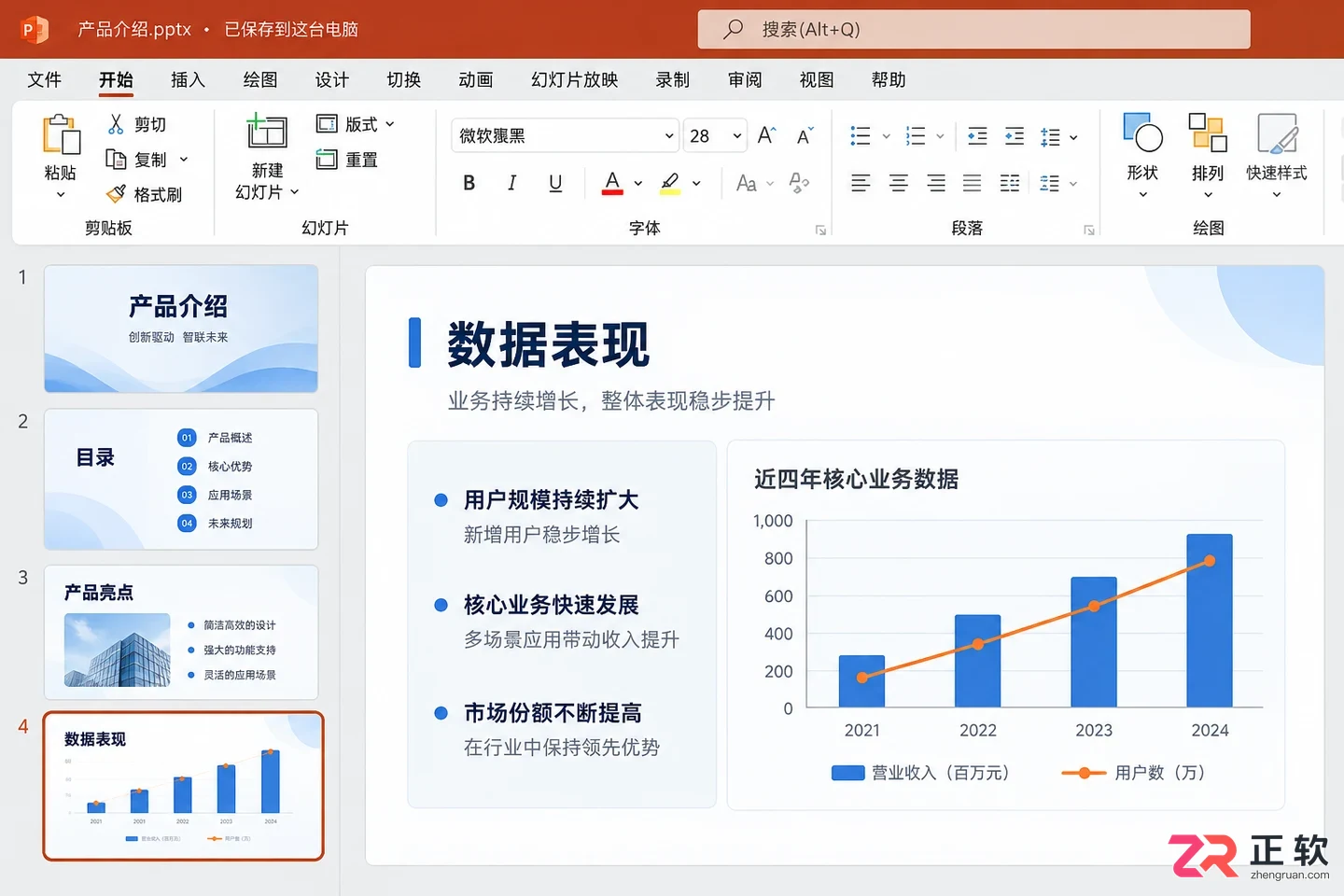This screenshot has width=1344, height=896.
Task: Open the View (视图) tab
Action: (816, 80)
